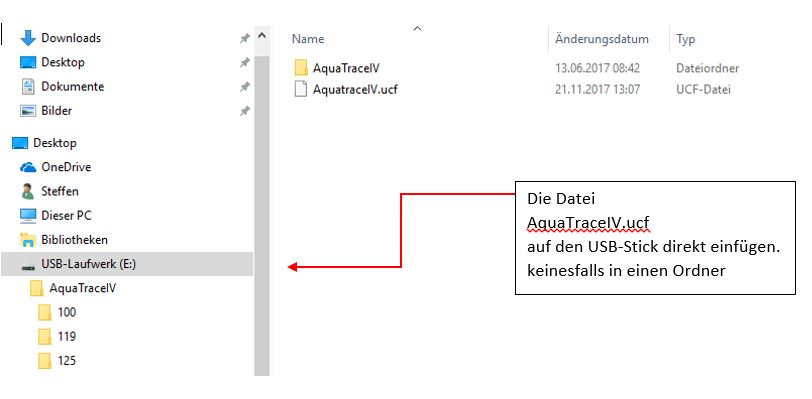Click folder icon next to 119

[45, 336]
